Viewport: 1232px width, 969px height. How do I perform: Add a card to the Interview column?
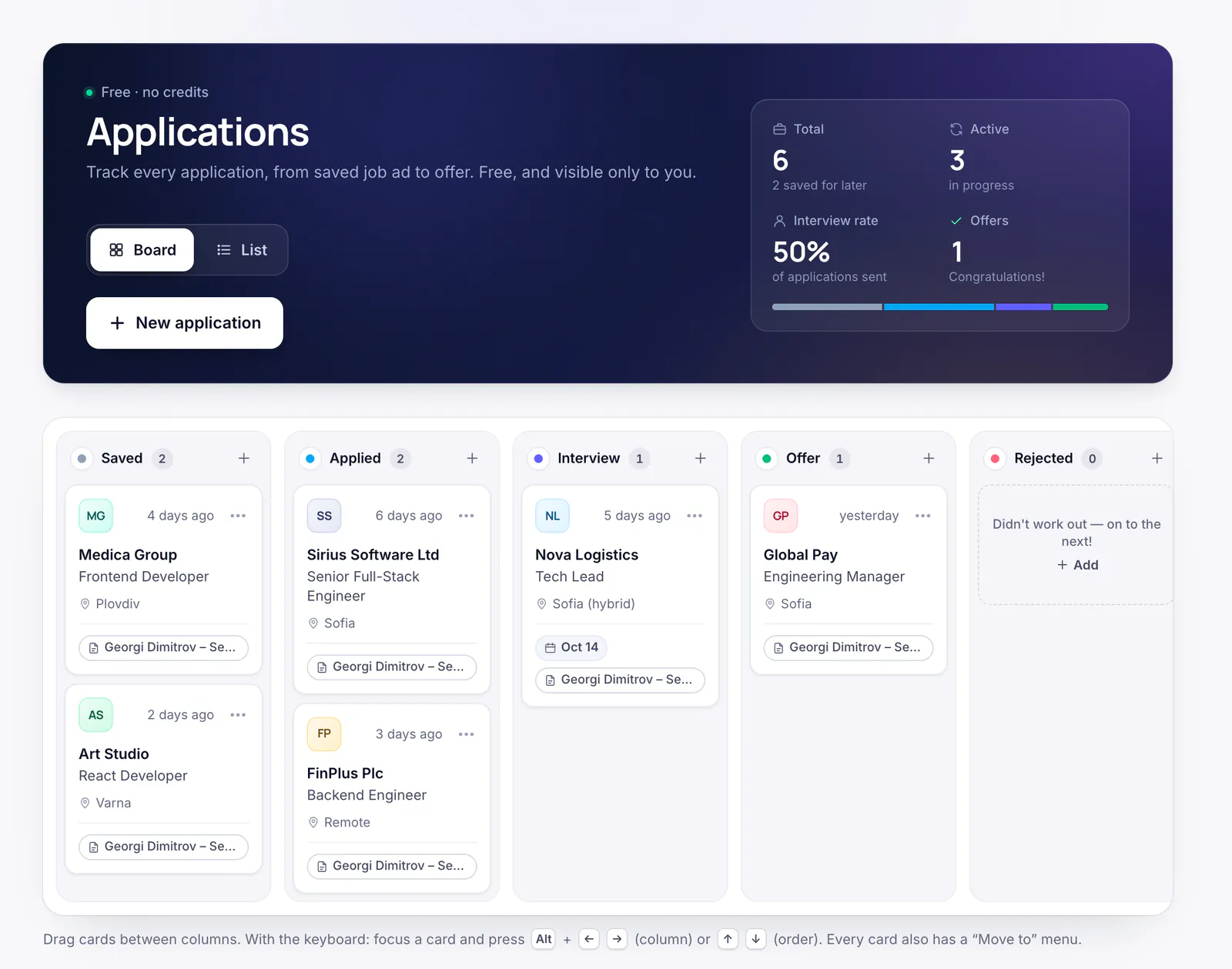coord(700,458)
